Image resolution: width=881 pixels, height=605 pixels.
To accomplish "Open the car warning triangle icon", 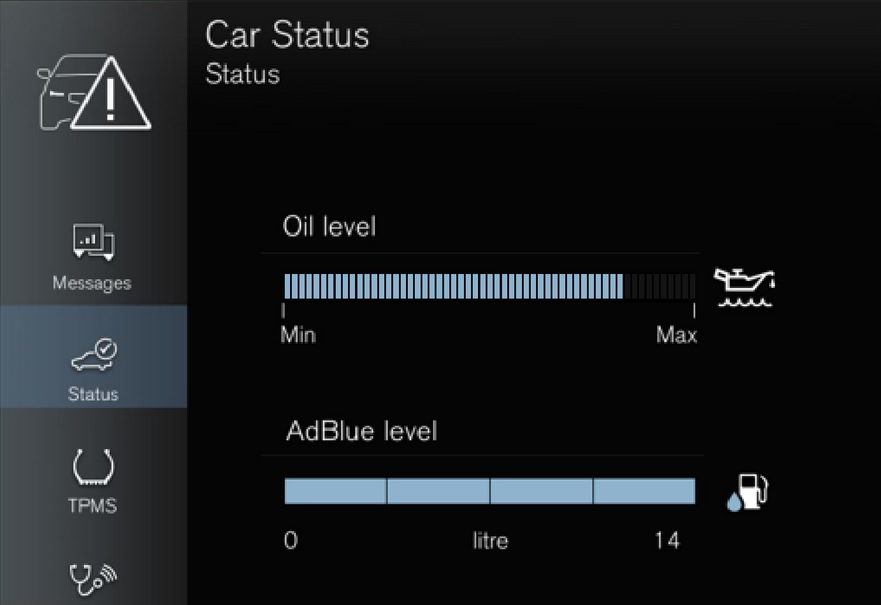I will pyautogui.click(x=94, y=92).
